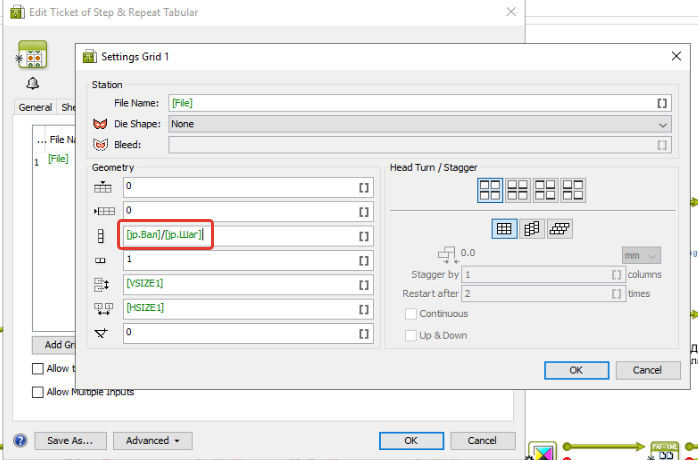698x460 pixels.
Task: Click the horizontal offset geometry icon
Action: pos(104,211)
